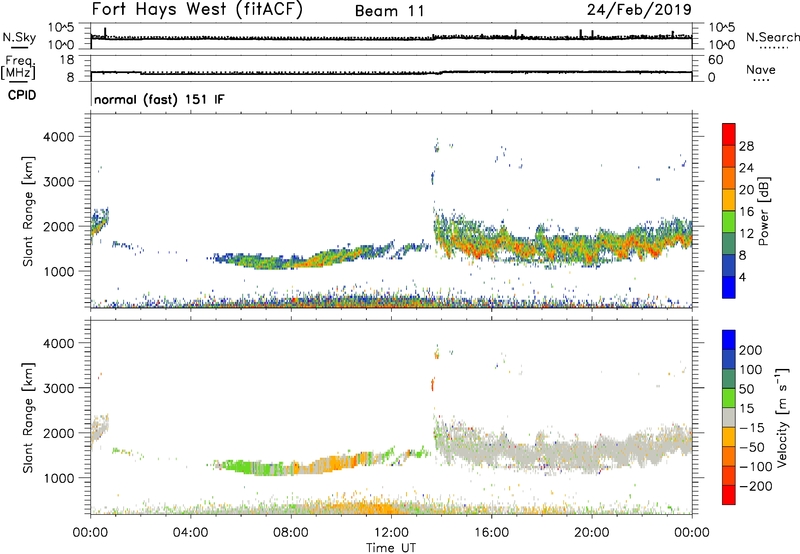Click the '04:00' time axis tick label
The image size is (800, 554).
(x=191, y=533)
